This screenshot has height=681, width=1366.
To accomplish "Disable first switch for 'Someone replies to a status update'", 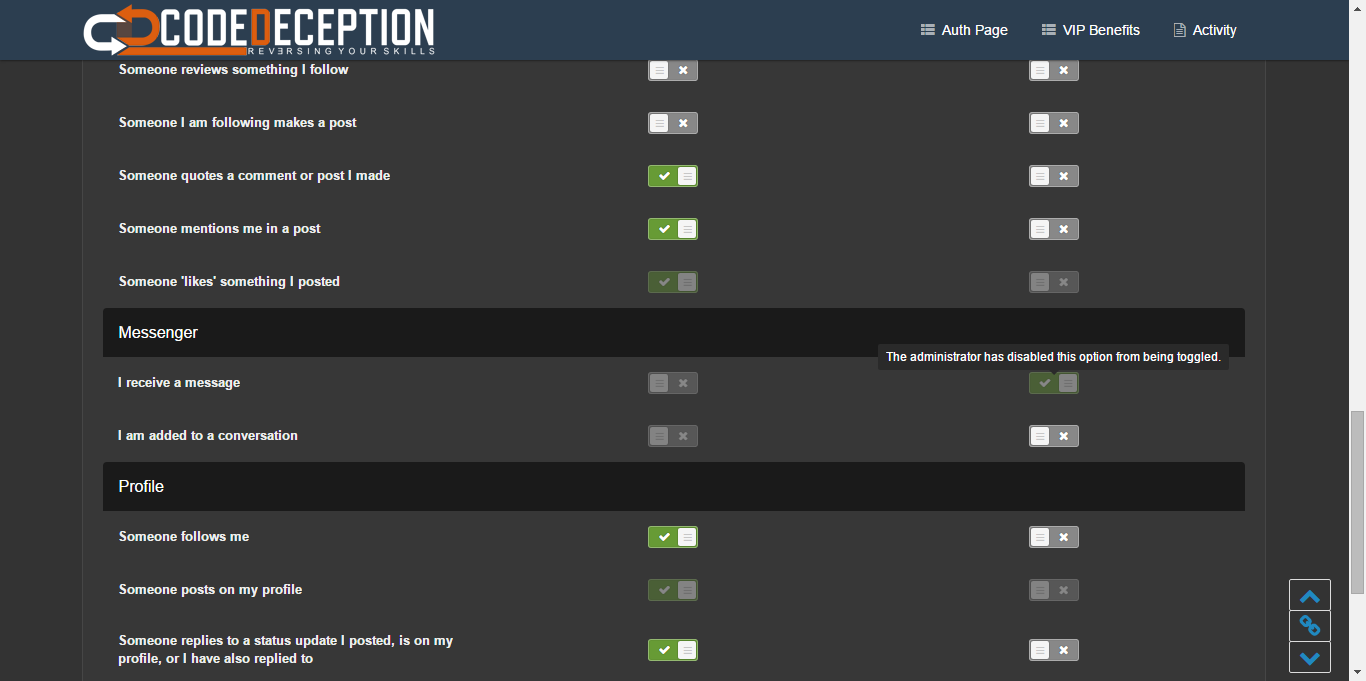I will pos(673,650).
